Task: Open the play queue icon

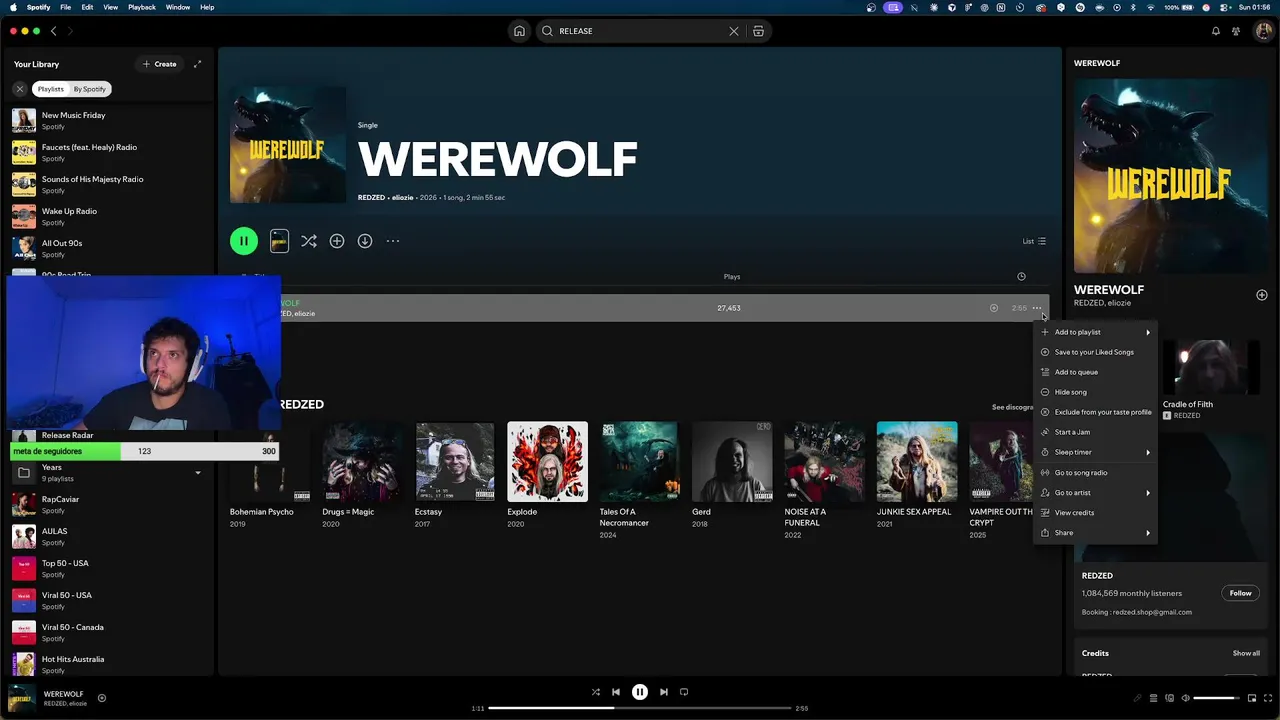Action: tap(1153, 698)
